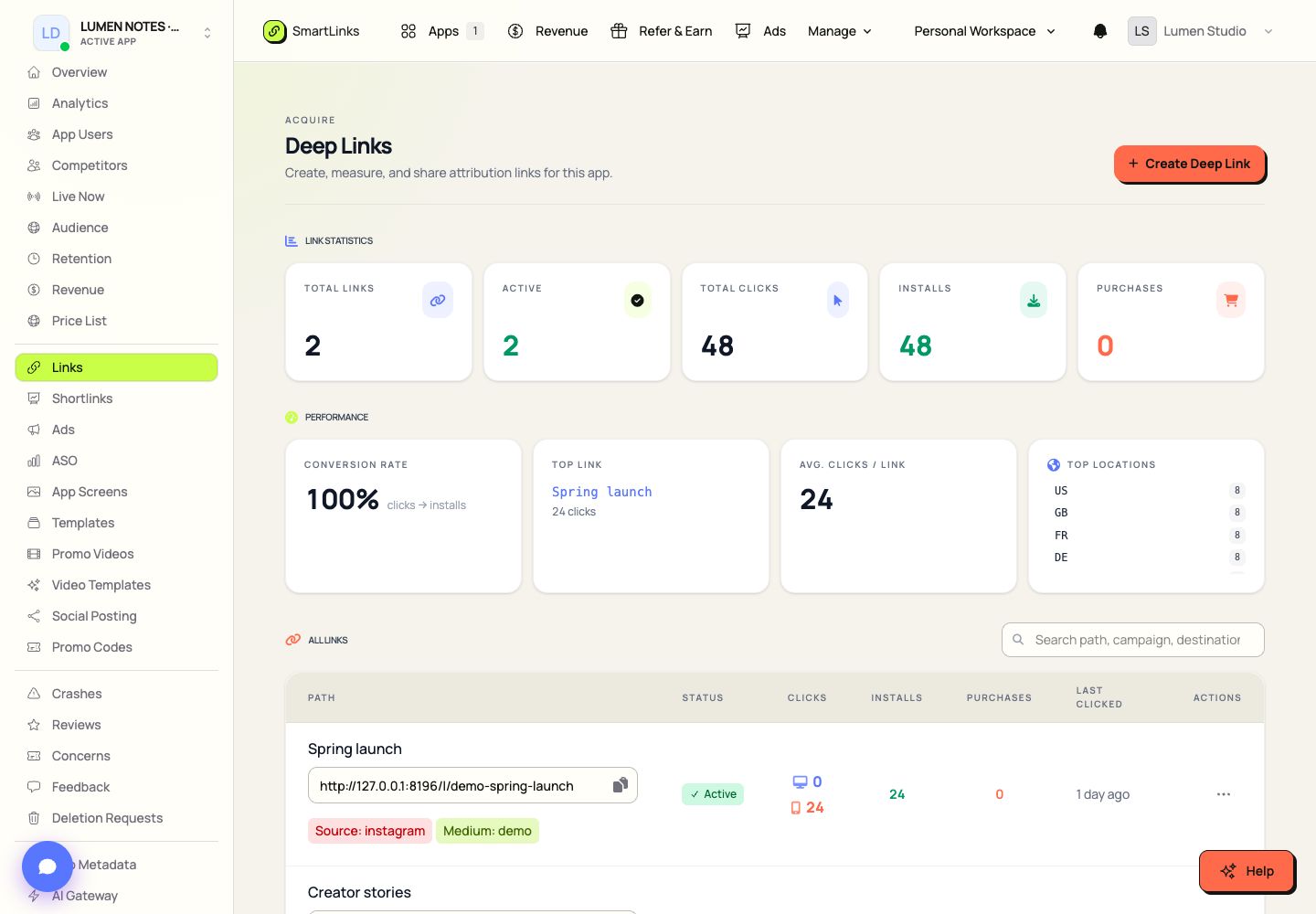Click the Reviews star icon
1316x914 pixels.
tap(34, 725)
